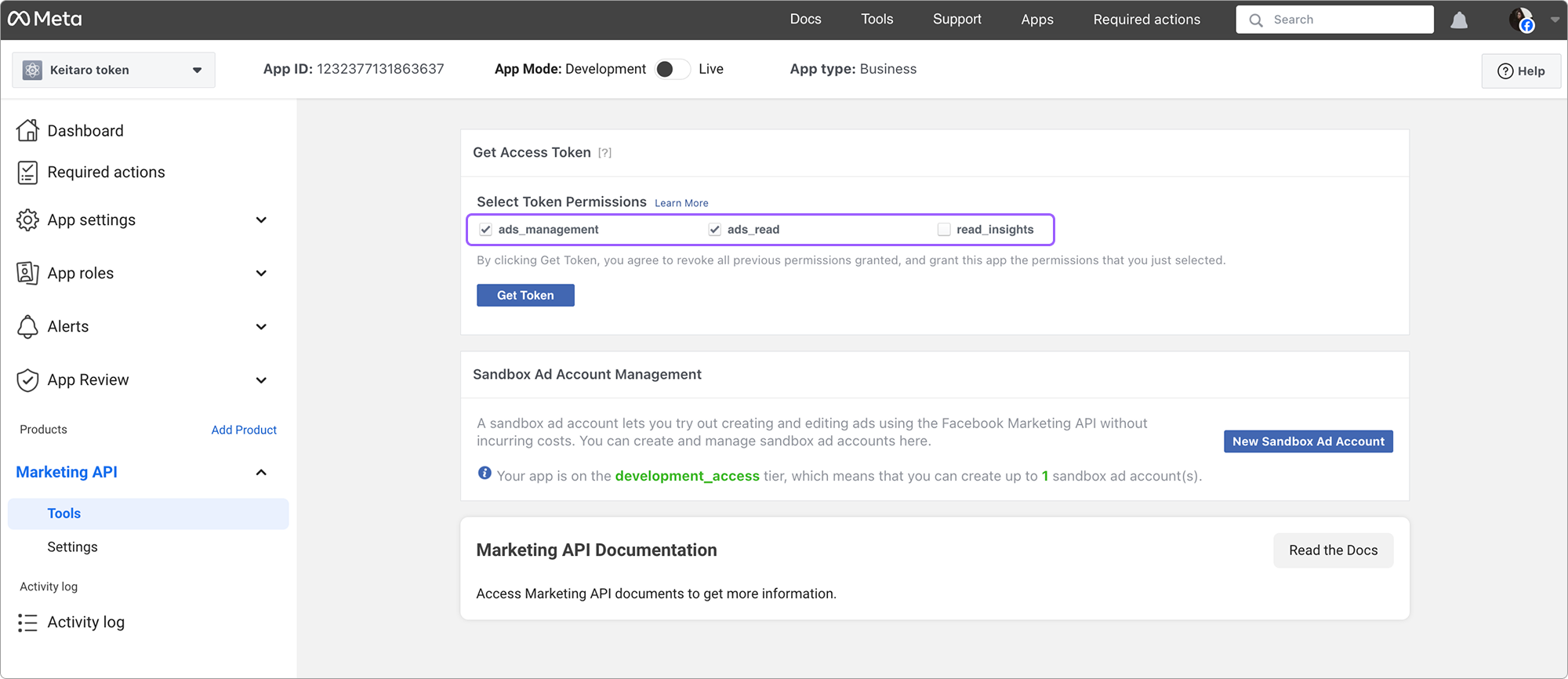The image size is (1568, 679).
Task: Open the Tools top menu
Action: coord(877,19)
